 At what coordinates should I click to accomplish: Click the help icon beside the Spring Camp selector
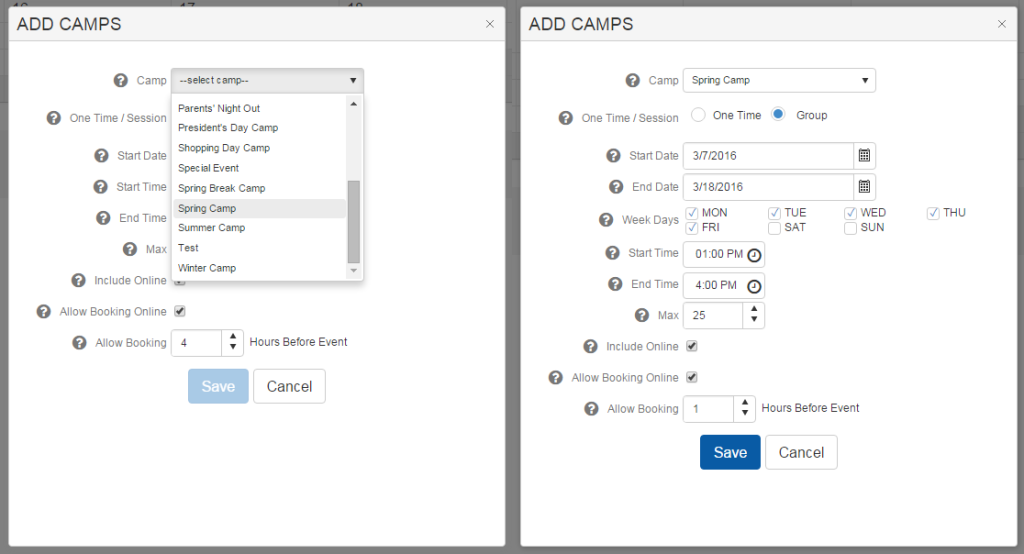(x=632, y=81)
